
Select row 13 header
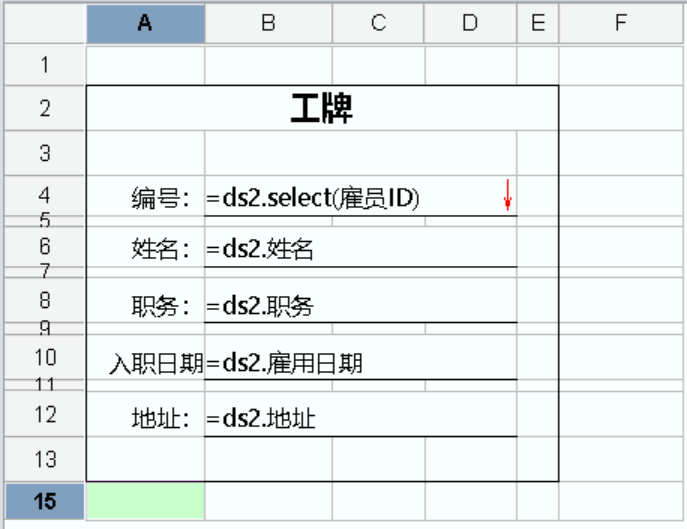click(x=45, y=459)
